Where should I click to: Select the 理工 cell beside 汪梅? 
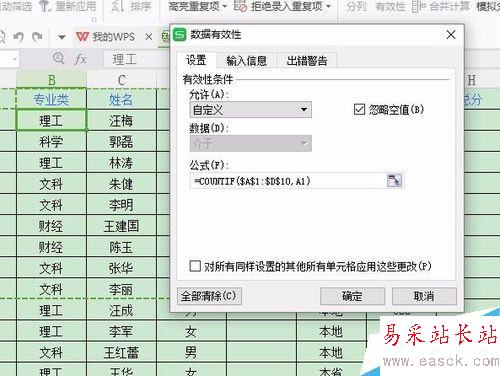point(51,121)
